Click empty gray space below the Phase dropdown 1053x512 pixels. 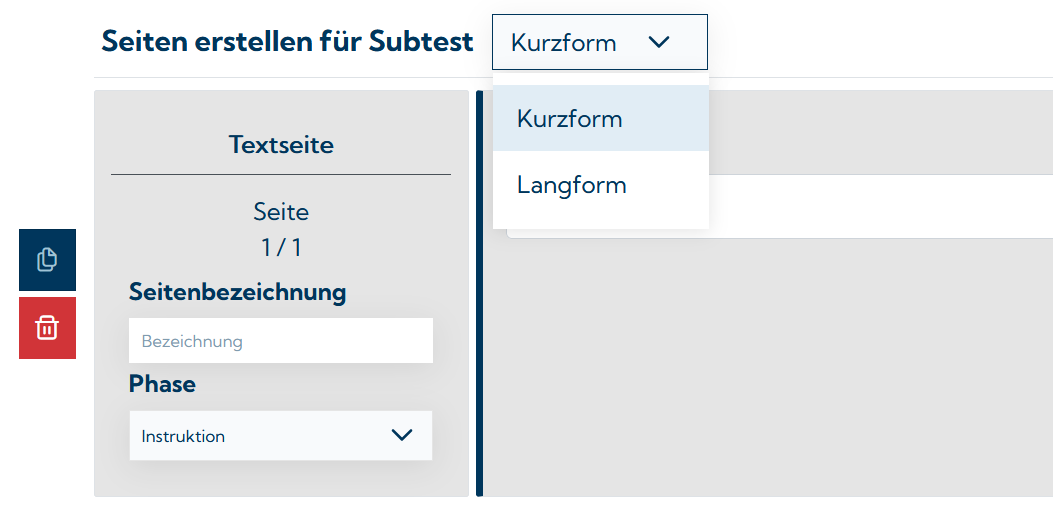coord(281,478)
